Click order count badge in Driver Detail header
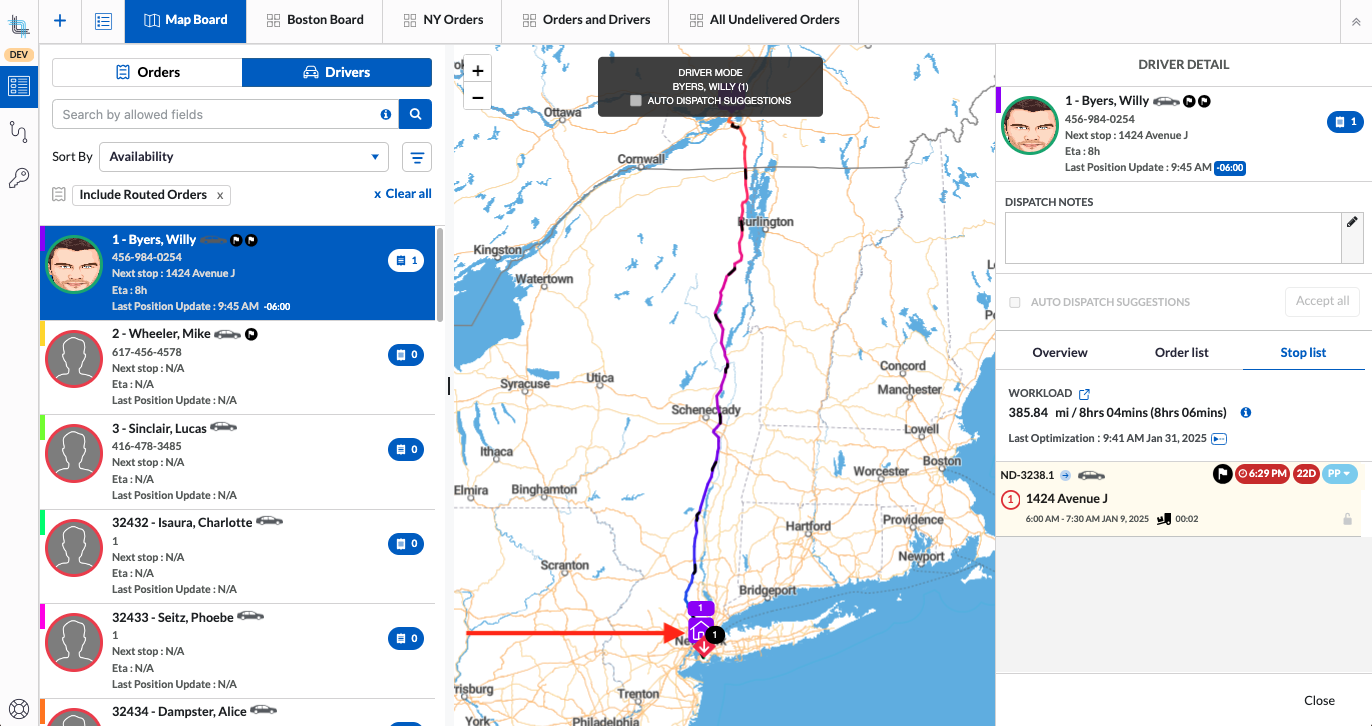This screenshot has width=1372, height=726. [1344, 122]
